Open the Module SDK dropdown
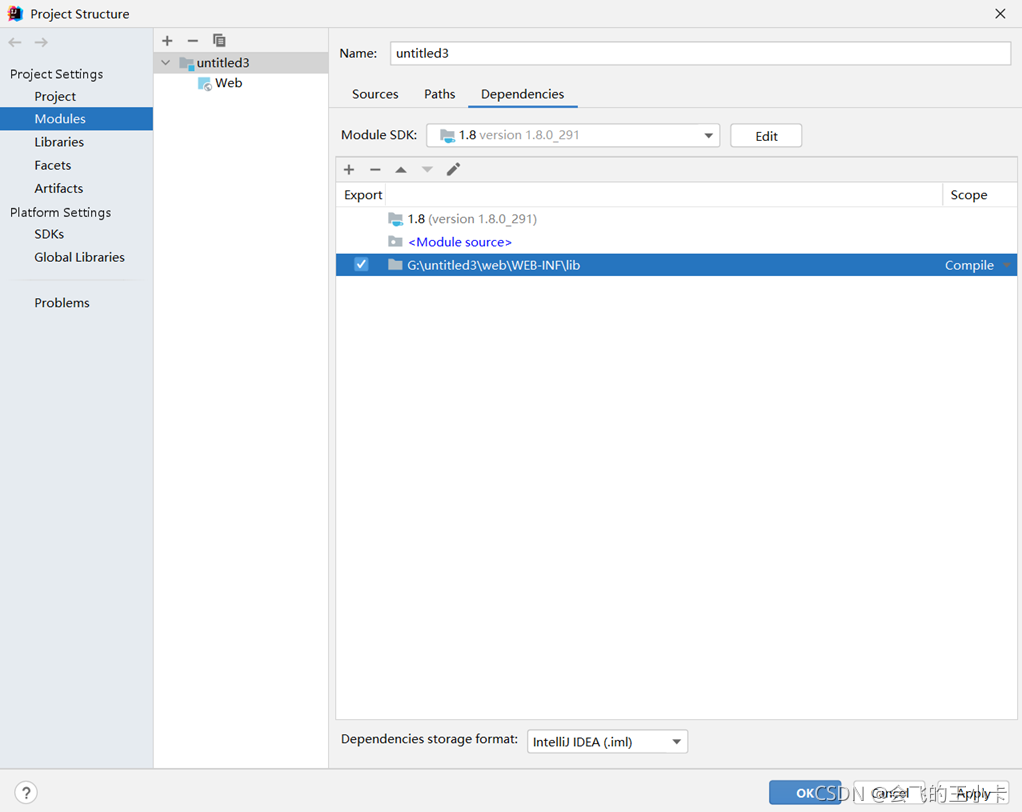1022x812 pixels. click(x=708, y=136)
